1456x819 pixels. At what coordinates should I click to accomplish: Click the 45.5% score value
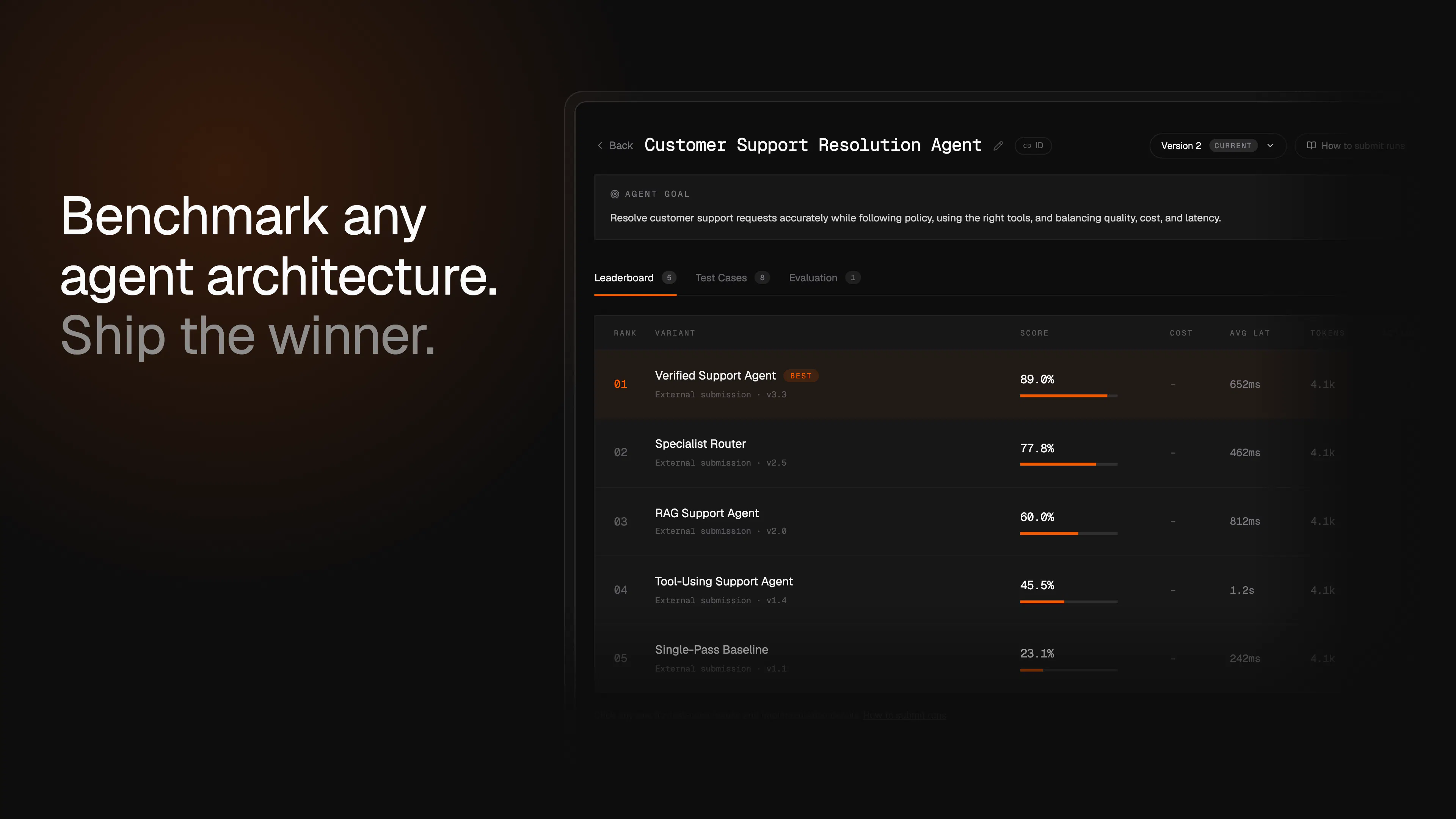pos(1037,585)
